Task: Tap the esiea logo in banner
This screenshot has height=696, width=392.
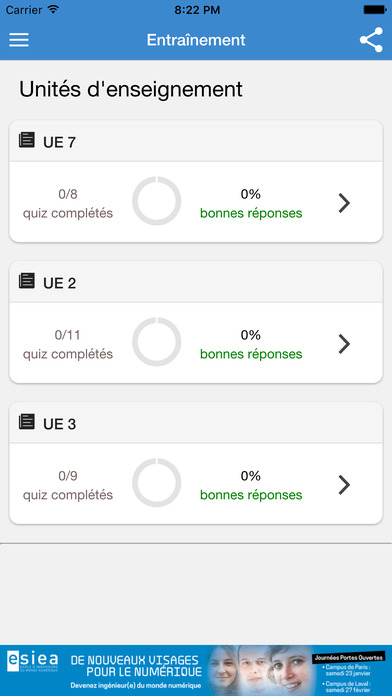Action: click(x=32, y=661)
